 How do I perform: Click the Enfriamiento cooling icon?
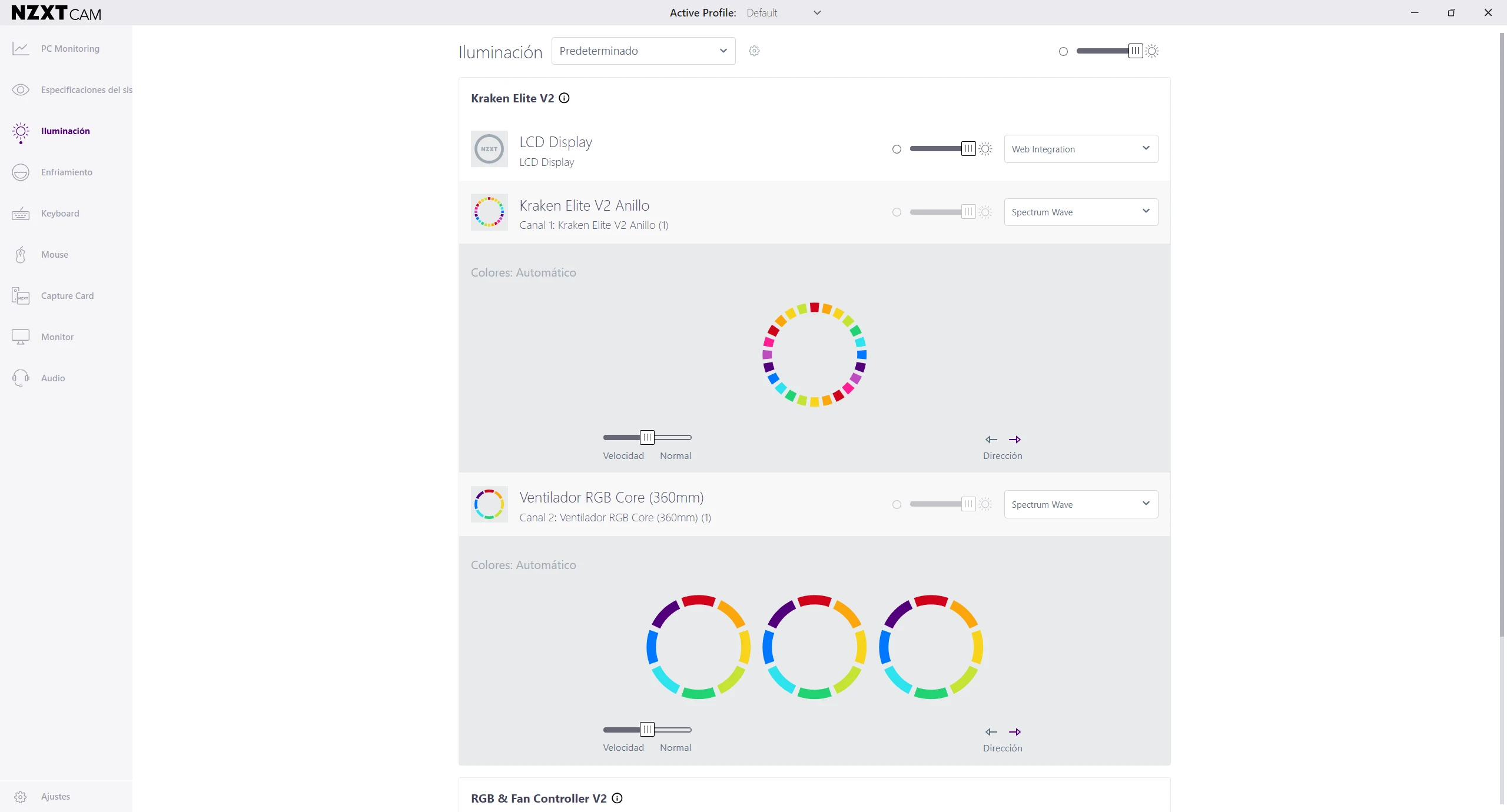tap(21, 172)
